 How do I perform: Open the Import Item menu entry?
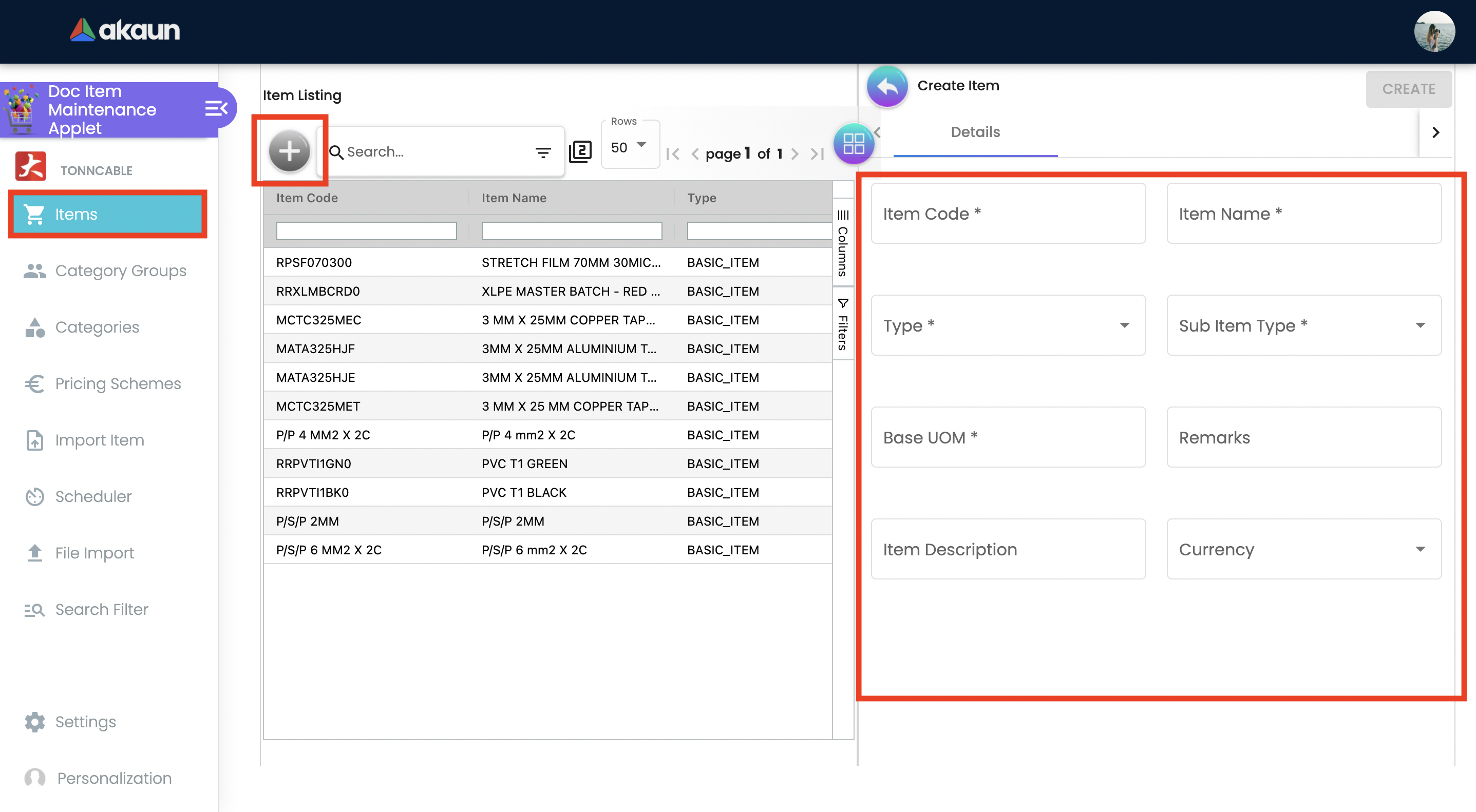click(100, 440)
